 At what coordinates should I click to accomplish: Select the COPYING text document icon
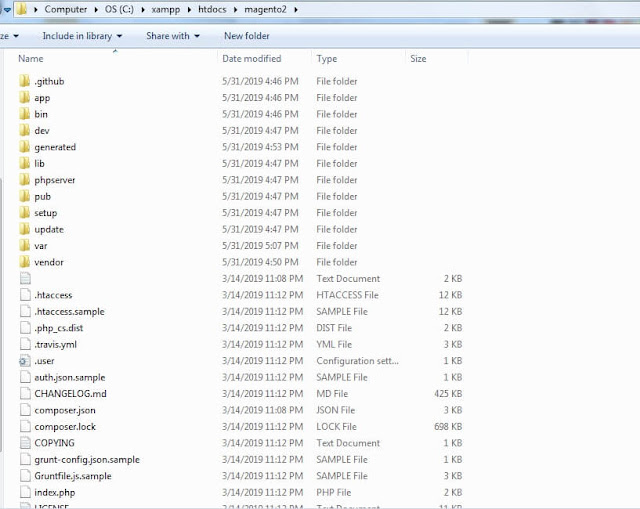coord(25,443)
